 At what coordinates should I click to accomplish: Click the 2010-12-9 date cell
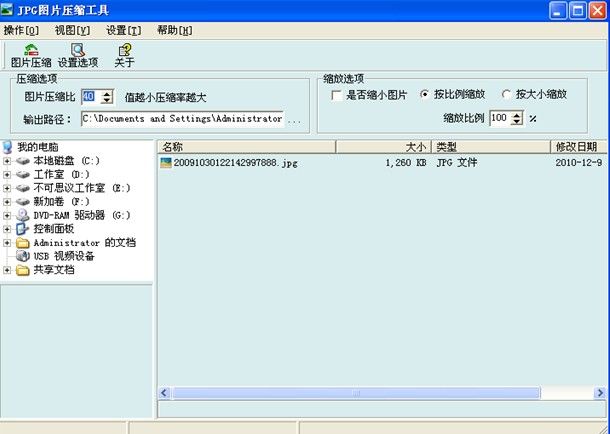(x=579, y=163)
